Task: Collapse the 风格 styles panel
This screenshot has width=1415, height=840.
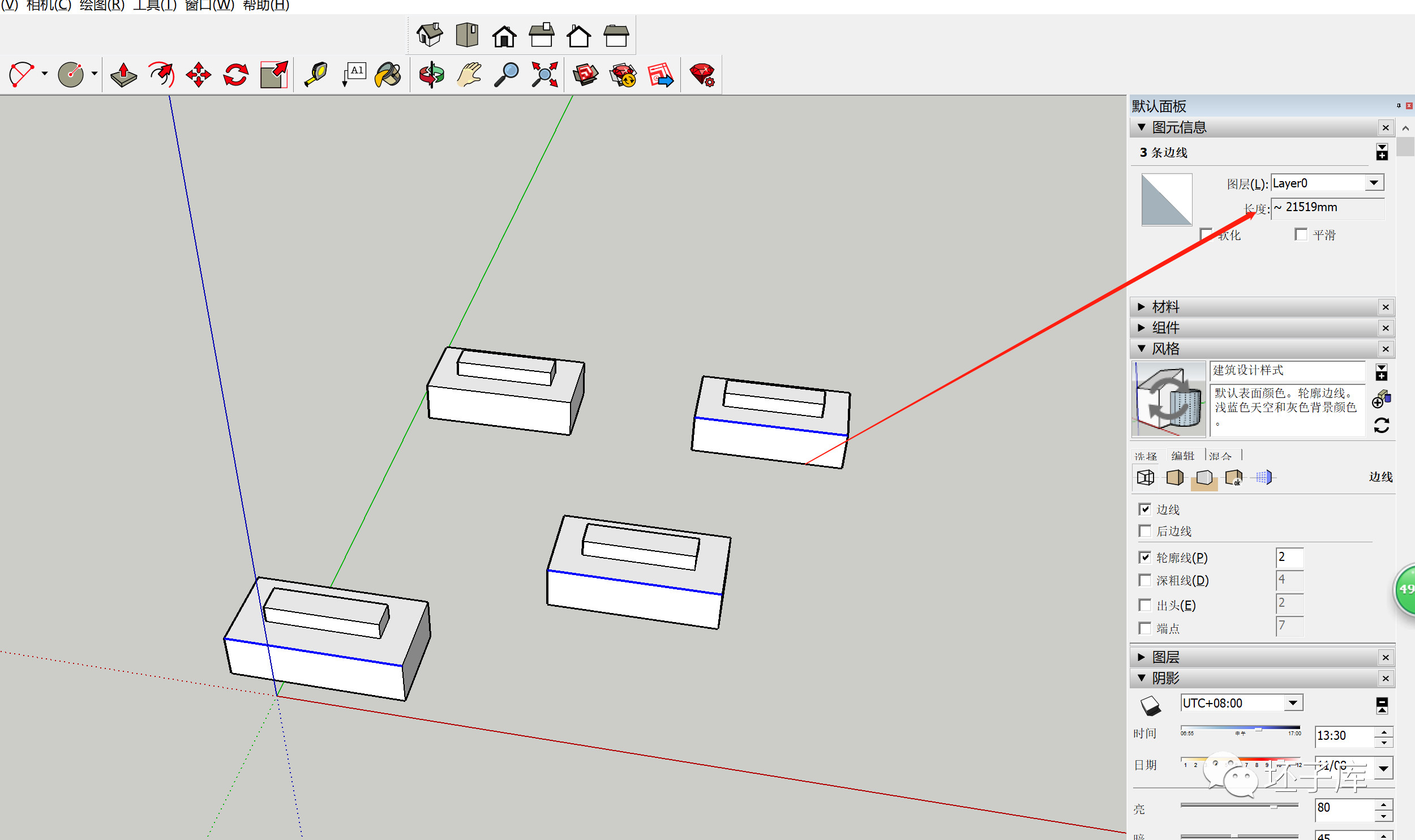Action: pos(1142,349)
